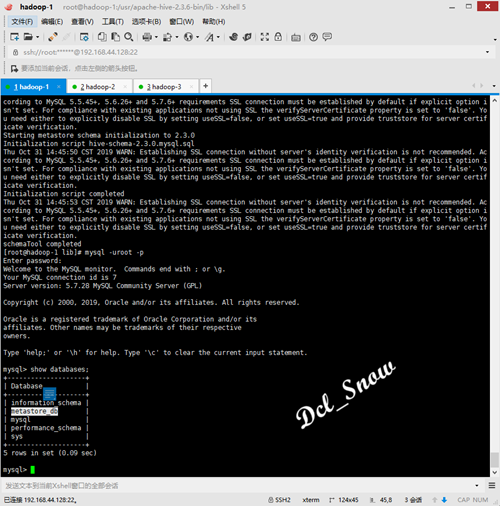Open the Help question mark icon
This screenshot has height=506, width=500.
[313, 37]
